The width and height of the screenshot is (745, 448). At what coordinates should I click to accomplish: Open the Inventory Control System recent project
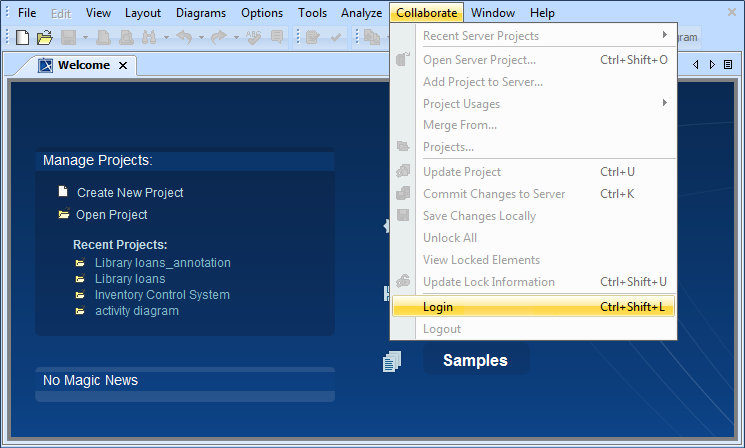[162, 295]
